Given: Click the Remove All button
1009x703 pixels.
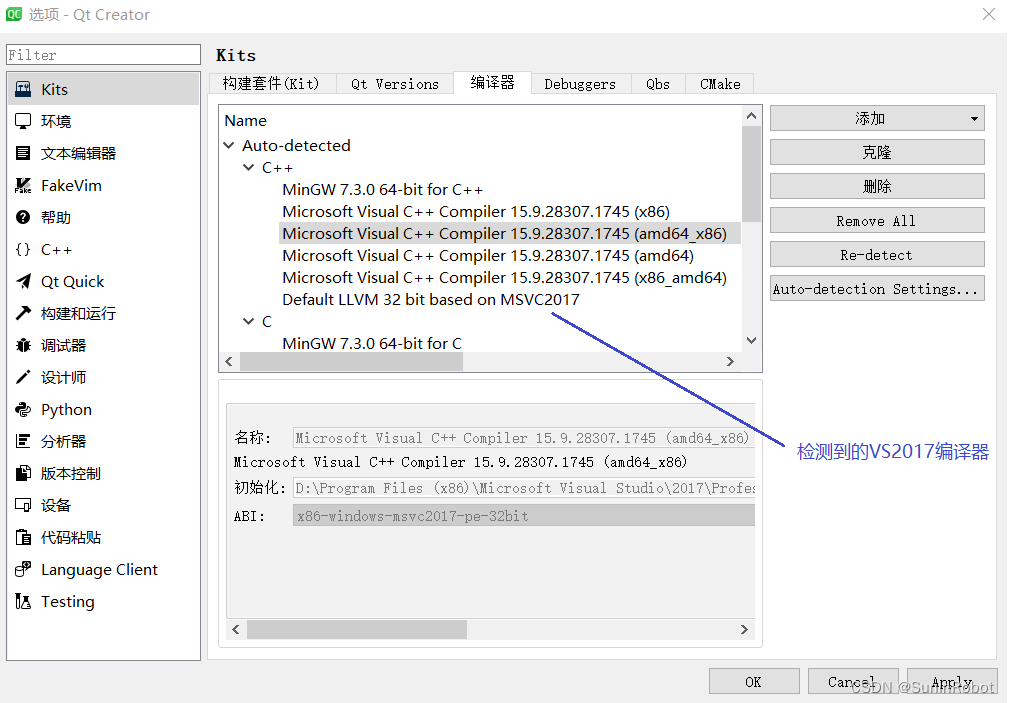Looking at the screenshot, I should click(877, 221).
